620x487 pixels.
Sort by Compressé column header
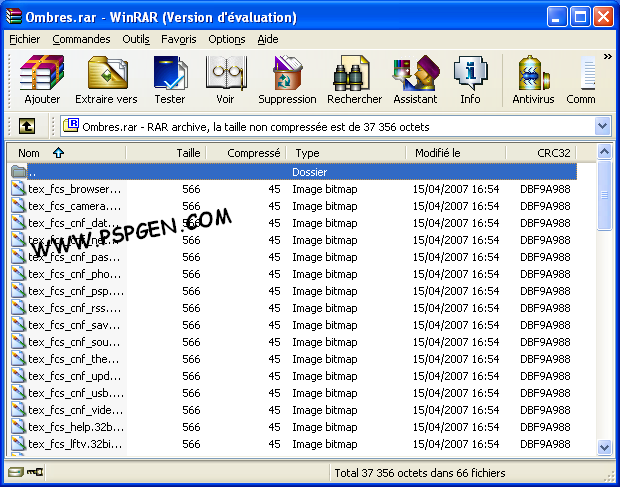click(246, 153)
